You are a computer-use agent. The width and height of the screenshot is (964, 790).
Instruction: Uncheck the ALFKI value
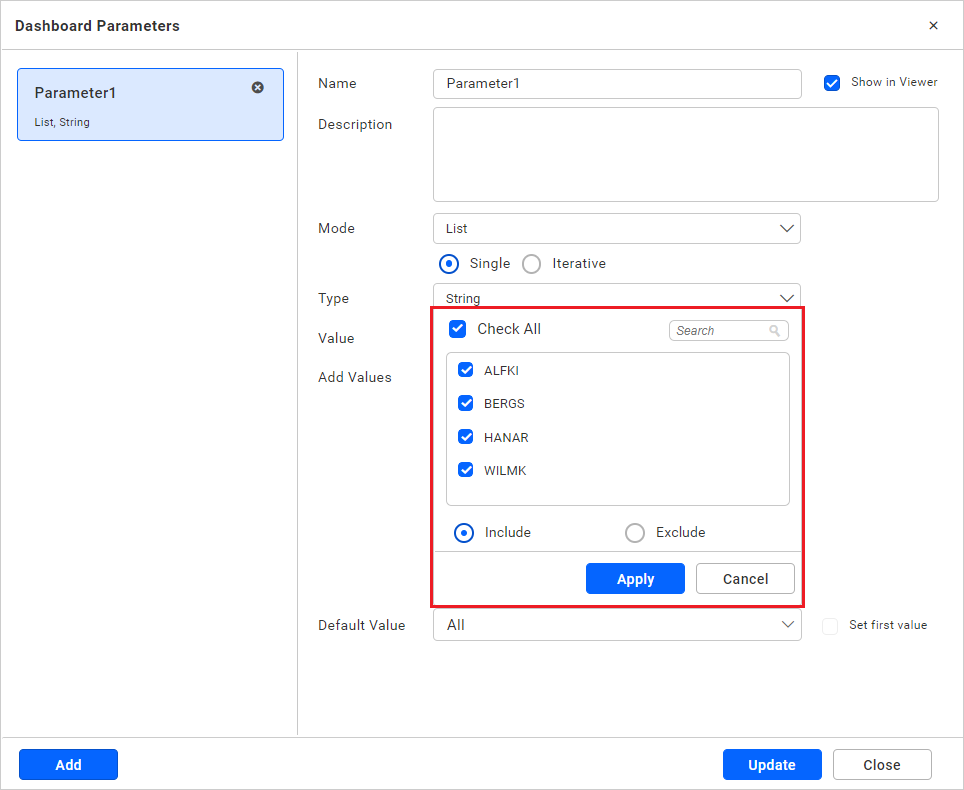465,369
